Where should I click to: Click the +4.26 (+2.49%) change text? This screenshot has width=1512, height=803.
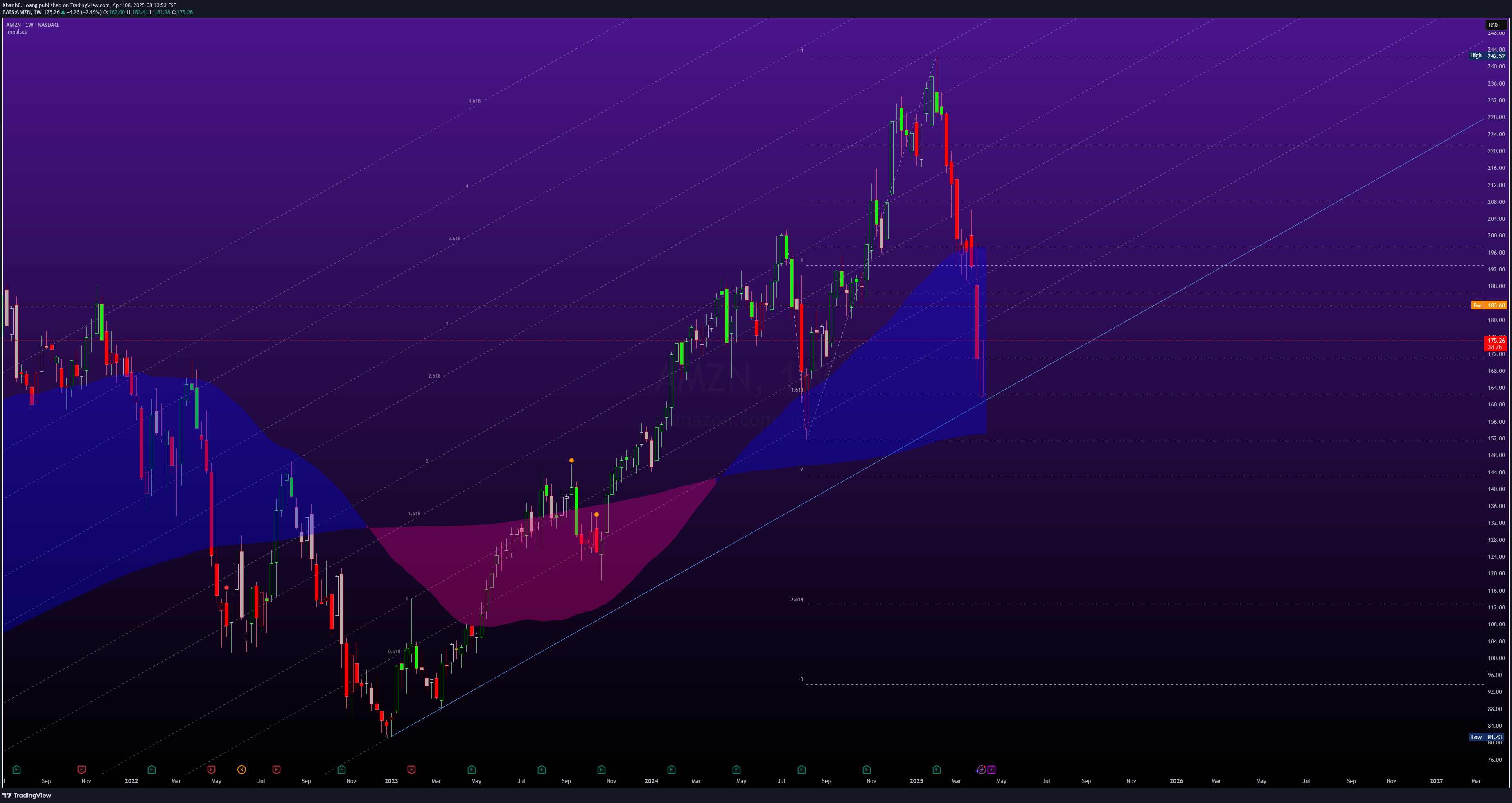coord(84,12)
